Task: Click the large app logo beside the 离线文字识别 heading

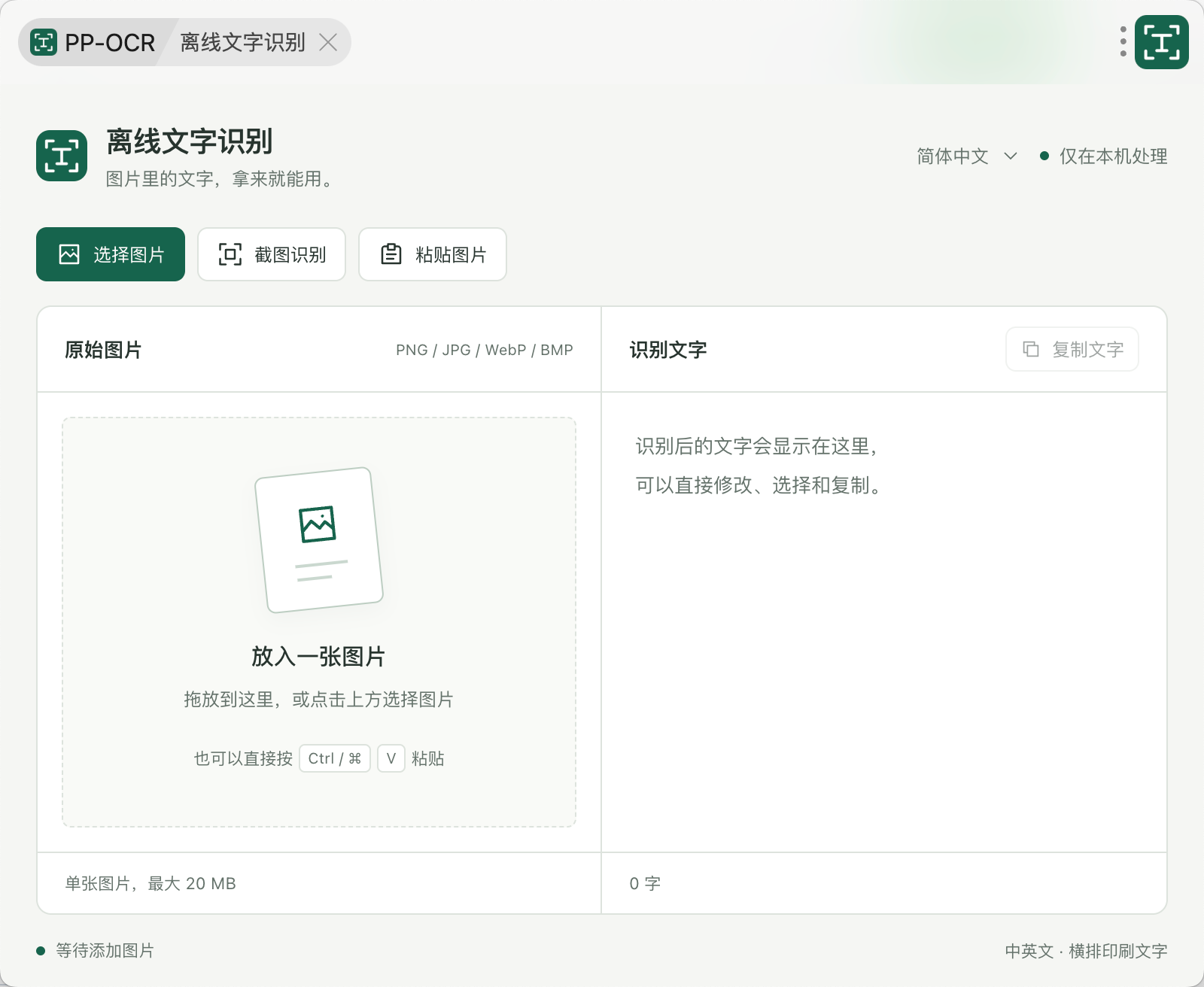Action: click(62, 156)
